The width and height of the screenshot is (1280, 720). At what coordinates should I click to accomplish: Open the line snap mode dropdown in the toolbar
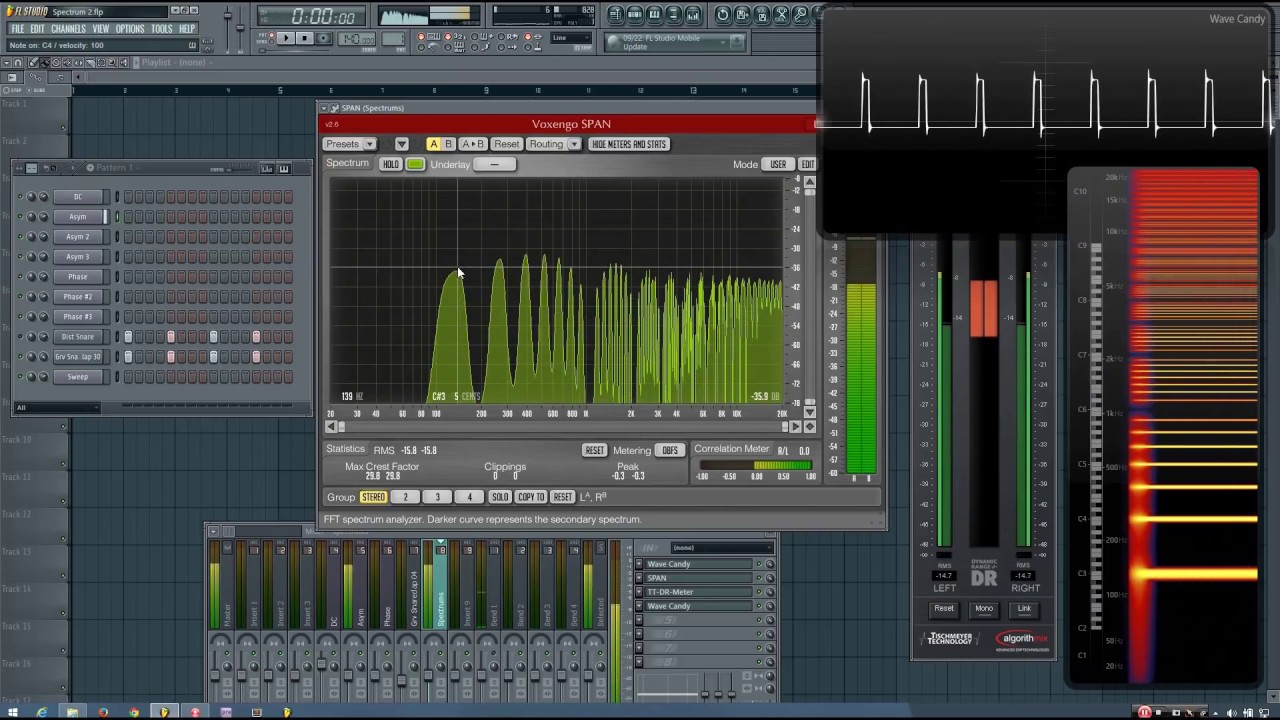click(573, 38)
